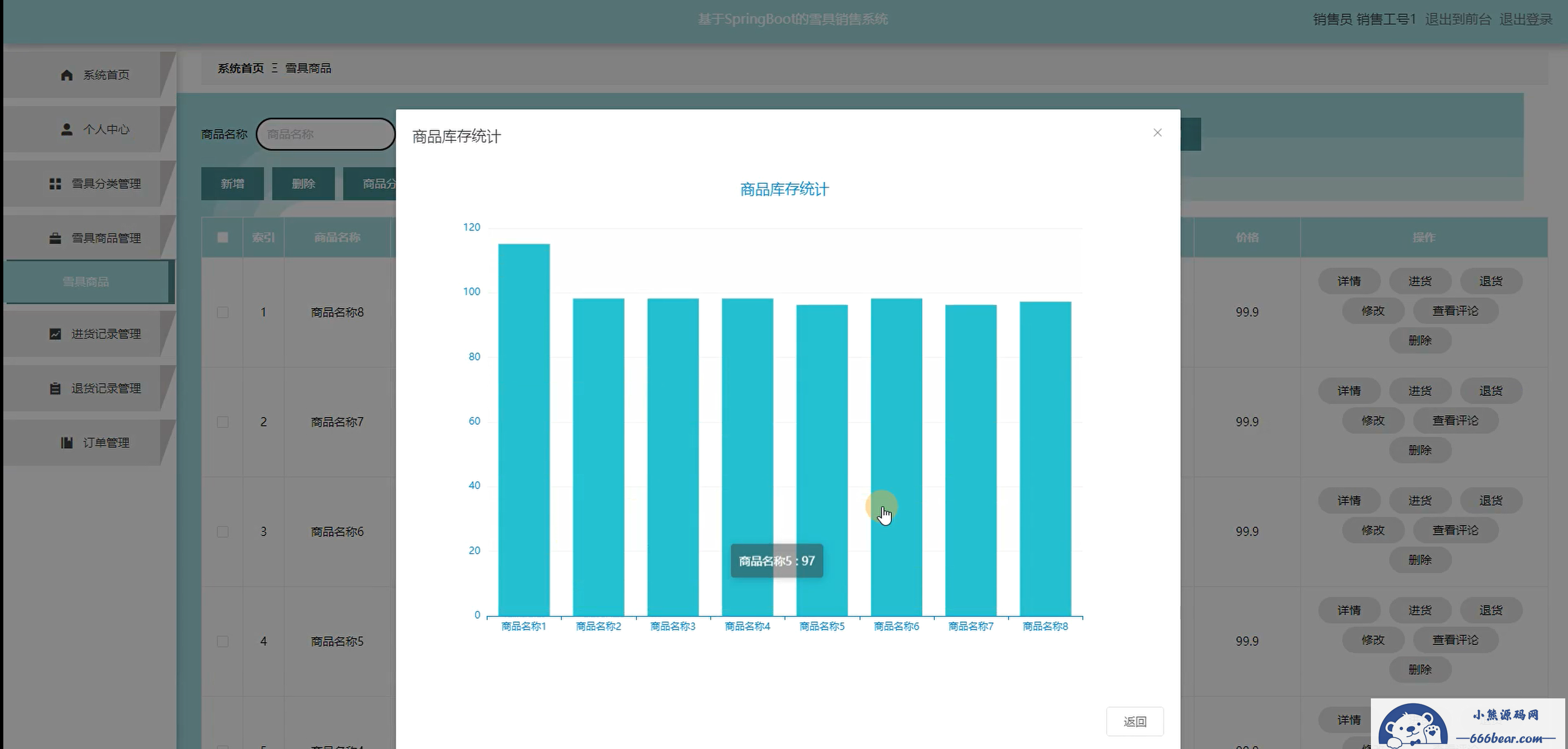This screenshot has height=749, width=1568.
Task: Expand the 进货记录管理 sidebar menu
Action: click(106, 334)
